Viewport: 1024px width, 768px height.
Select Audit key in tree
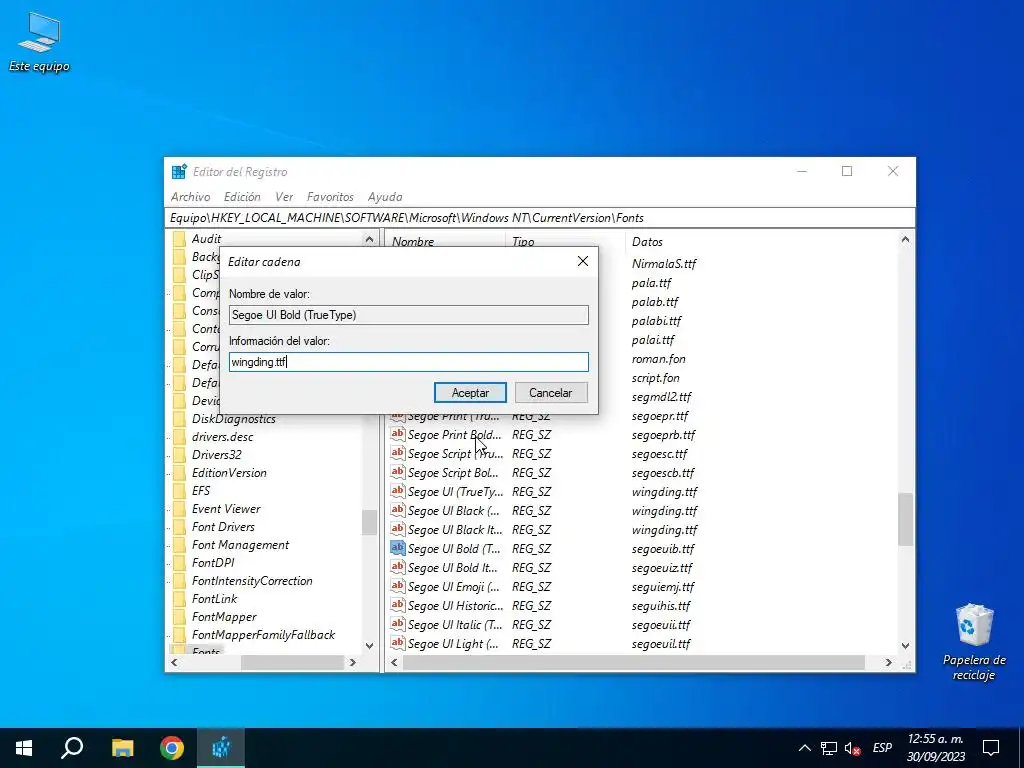[206, 239]
